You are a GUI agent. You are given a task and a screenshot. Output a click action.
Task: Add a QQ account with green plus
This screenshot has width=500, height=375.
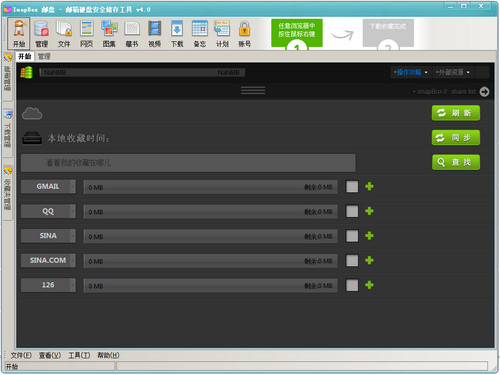point(369,211)
